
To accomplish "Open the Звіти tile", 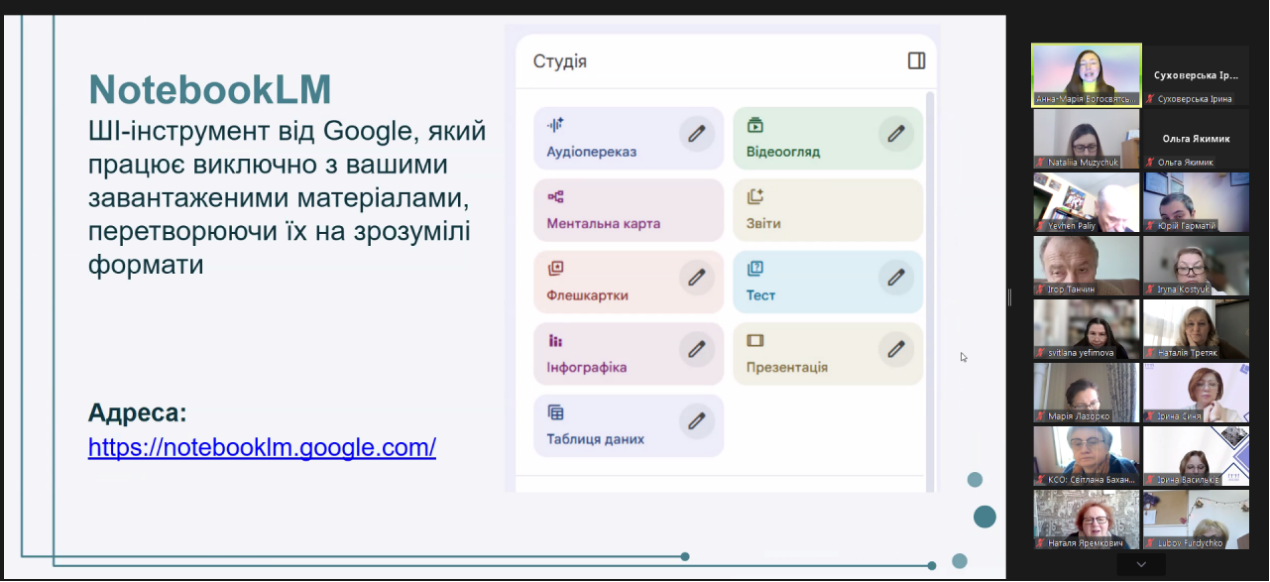I will click(827, 210).
